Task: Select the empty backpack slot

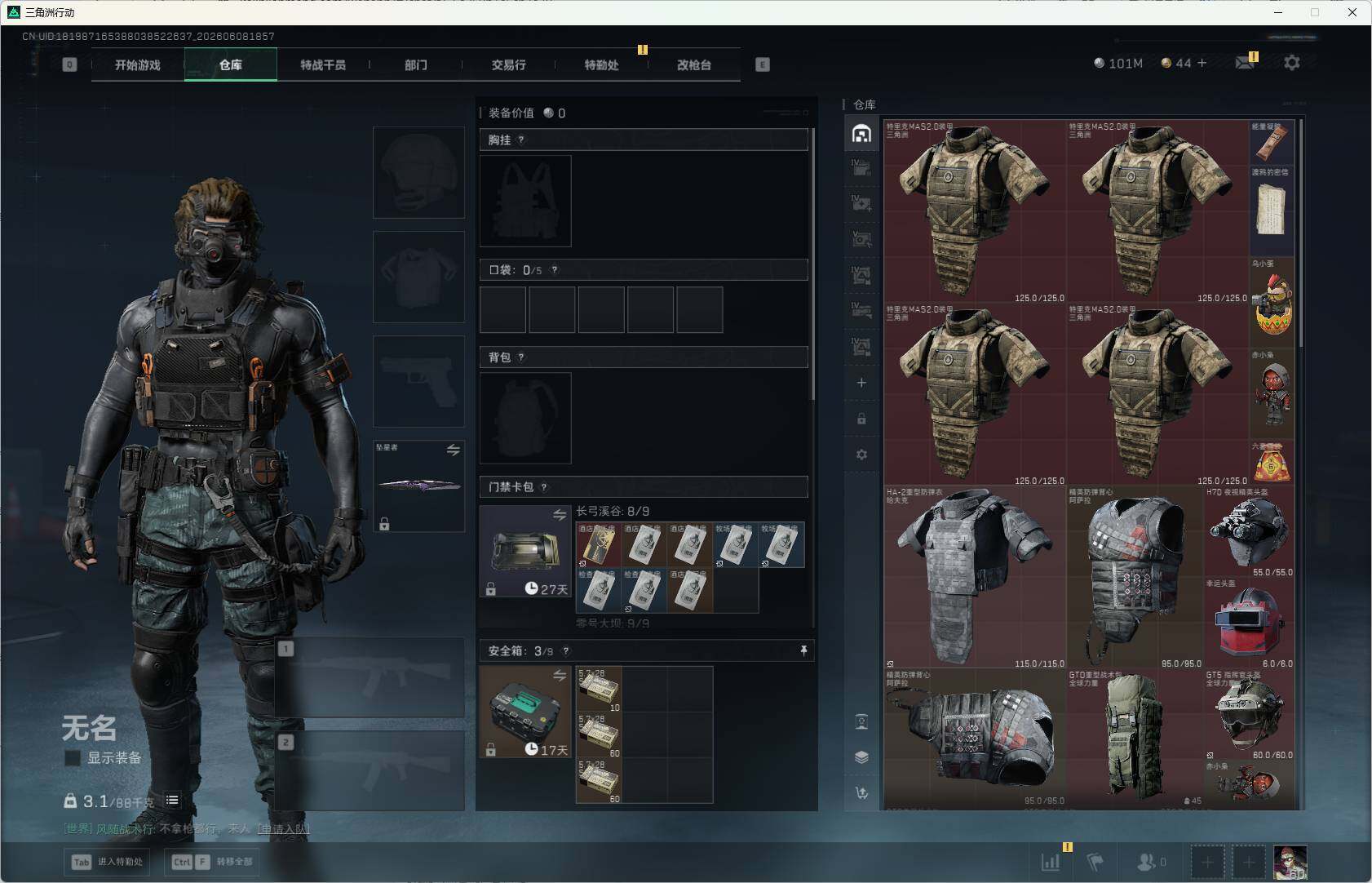Action: point(525,418)
